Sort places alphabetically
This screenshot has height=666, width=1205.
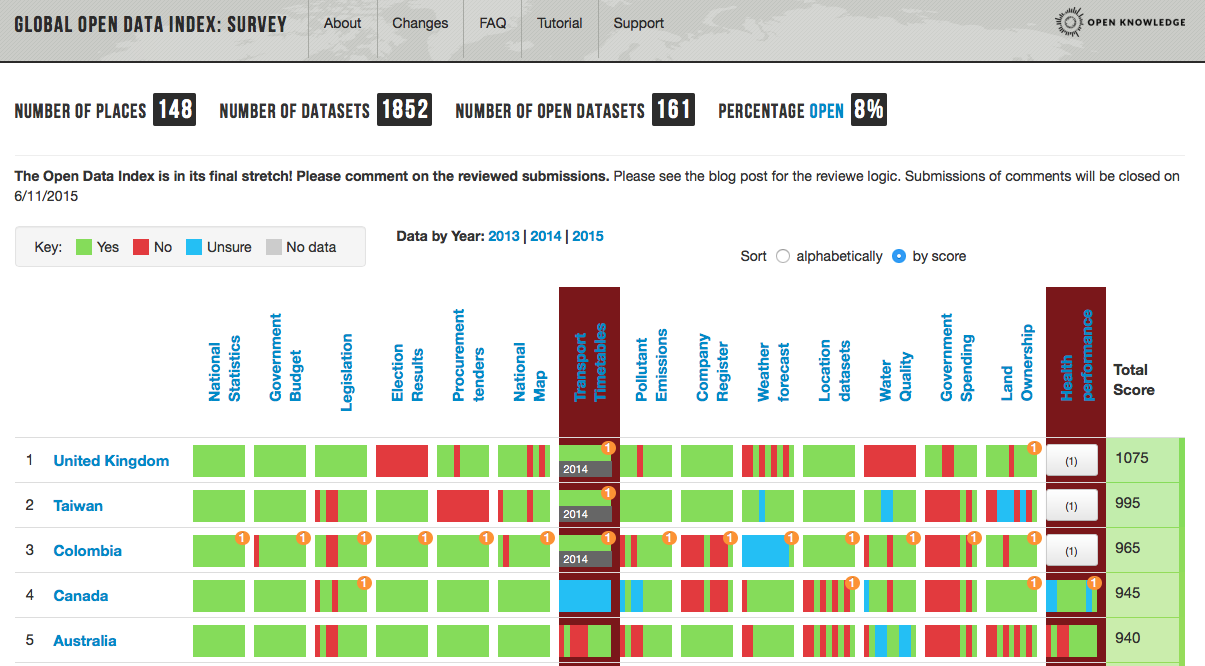(x=783, y=256)
